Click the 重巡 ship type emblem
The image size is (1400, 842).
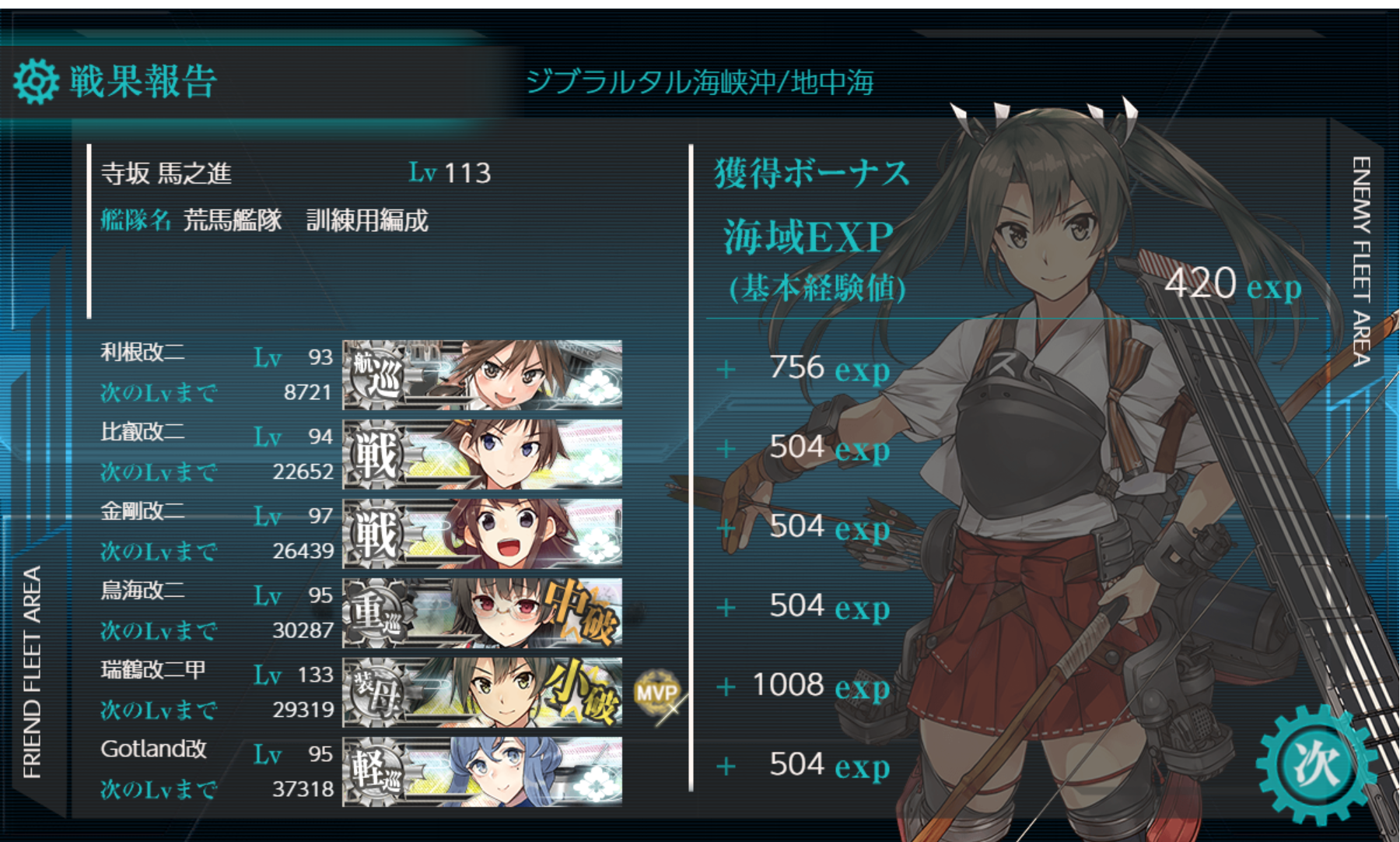pyautogui.click(x=376, y=612)
